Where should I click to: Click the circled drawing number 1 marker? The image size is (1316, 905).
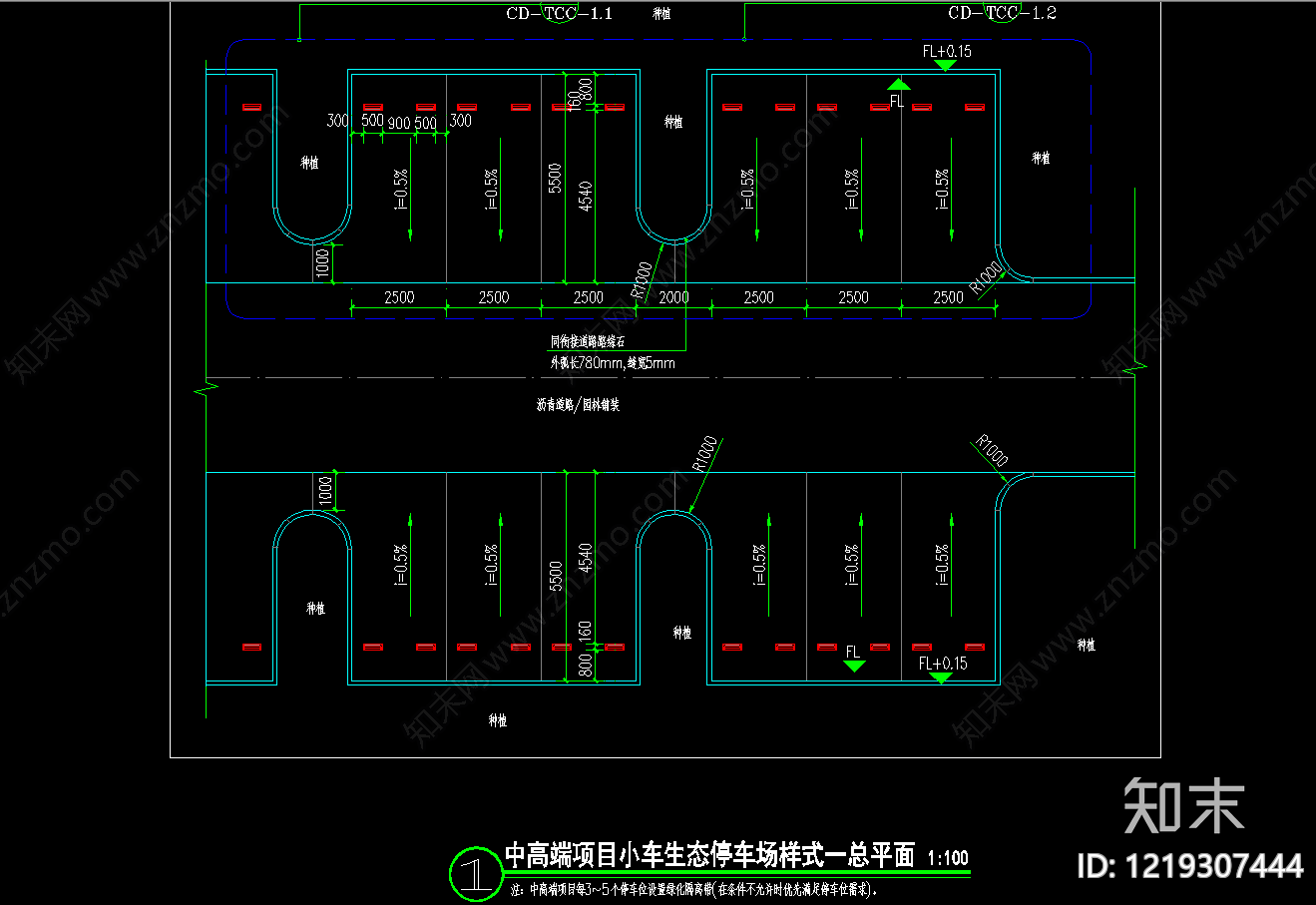(475, 874)
